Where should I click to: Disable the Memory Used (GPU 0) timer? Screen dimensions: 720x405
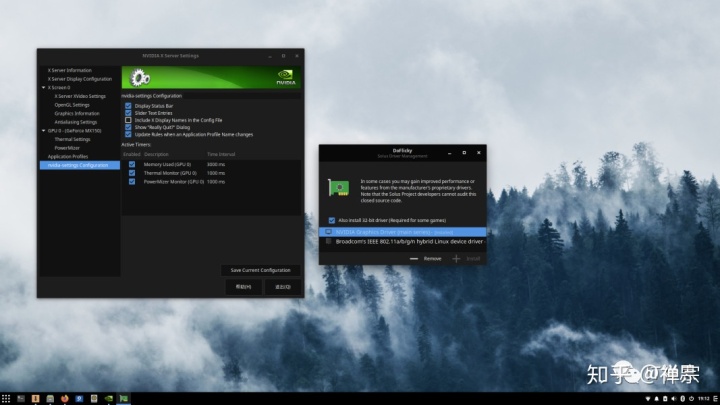[132, 164]
